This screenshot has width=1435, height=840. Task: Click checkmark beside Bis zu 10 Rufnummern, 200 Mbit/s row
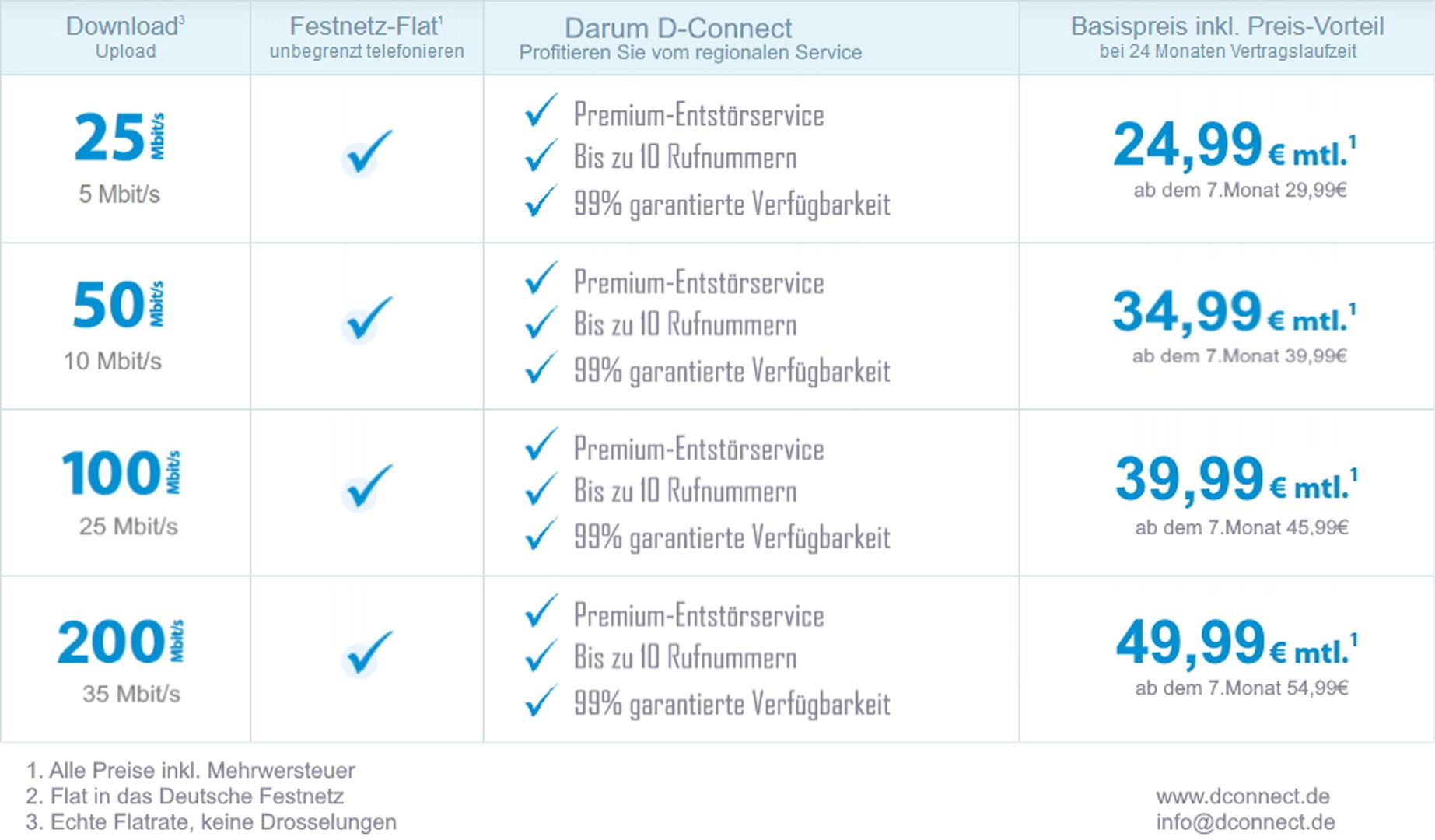[x=541, y=656]
